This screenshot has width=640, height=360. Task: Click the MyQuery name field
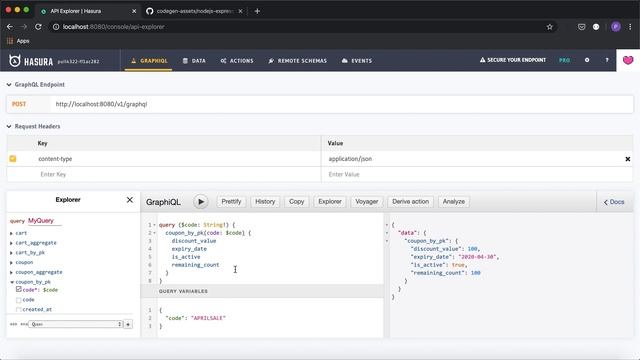point(44,221)
